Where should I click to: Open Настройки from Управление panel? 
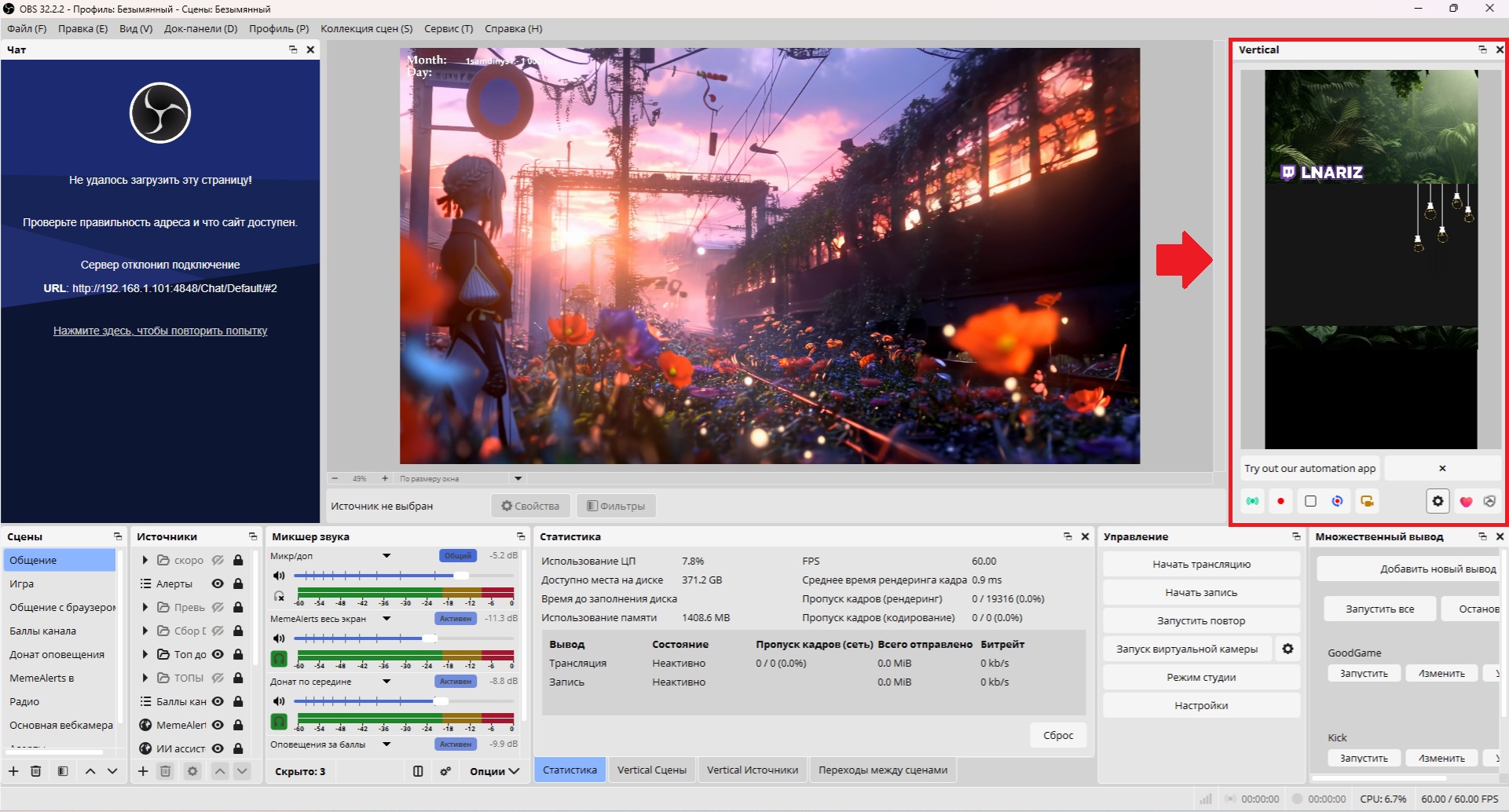[1201, 706]
